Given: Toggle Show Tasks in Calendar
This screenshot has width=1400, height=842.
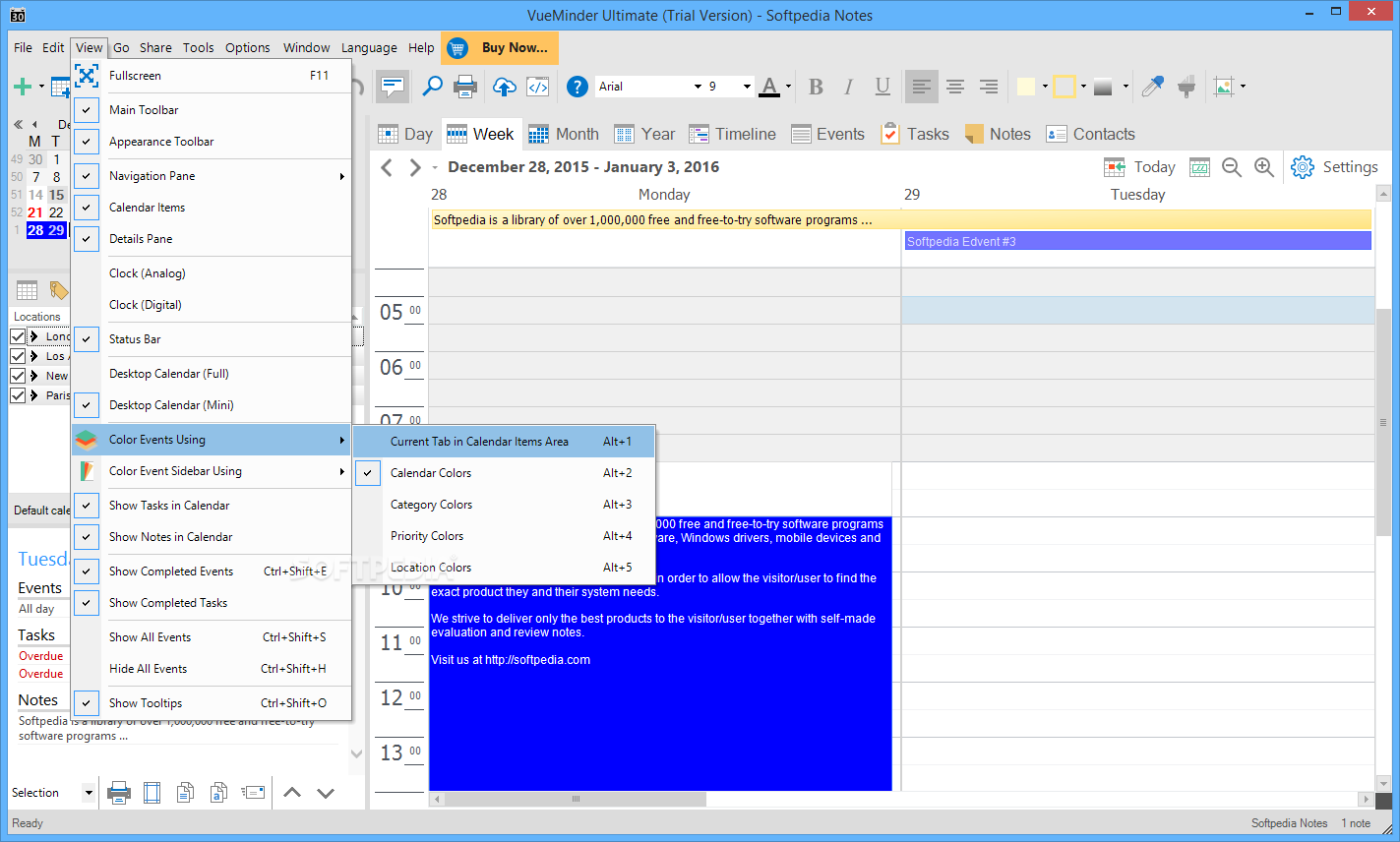Looking at the screenshot, I should point(87,506).
